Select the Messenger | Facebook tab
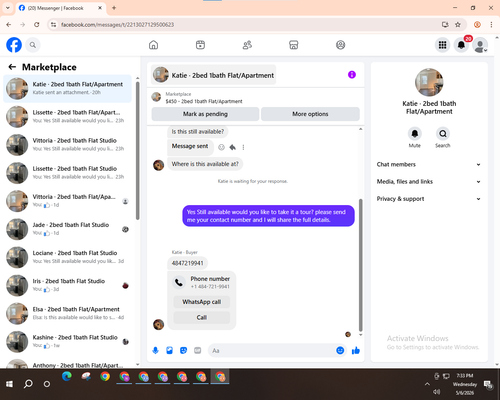Screen dimensions: 500x400 coord(61,8)
